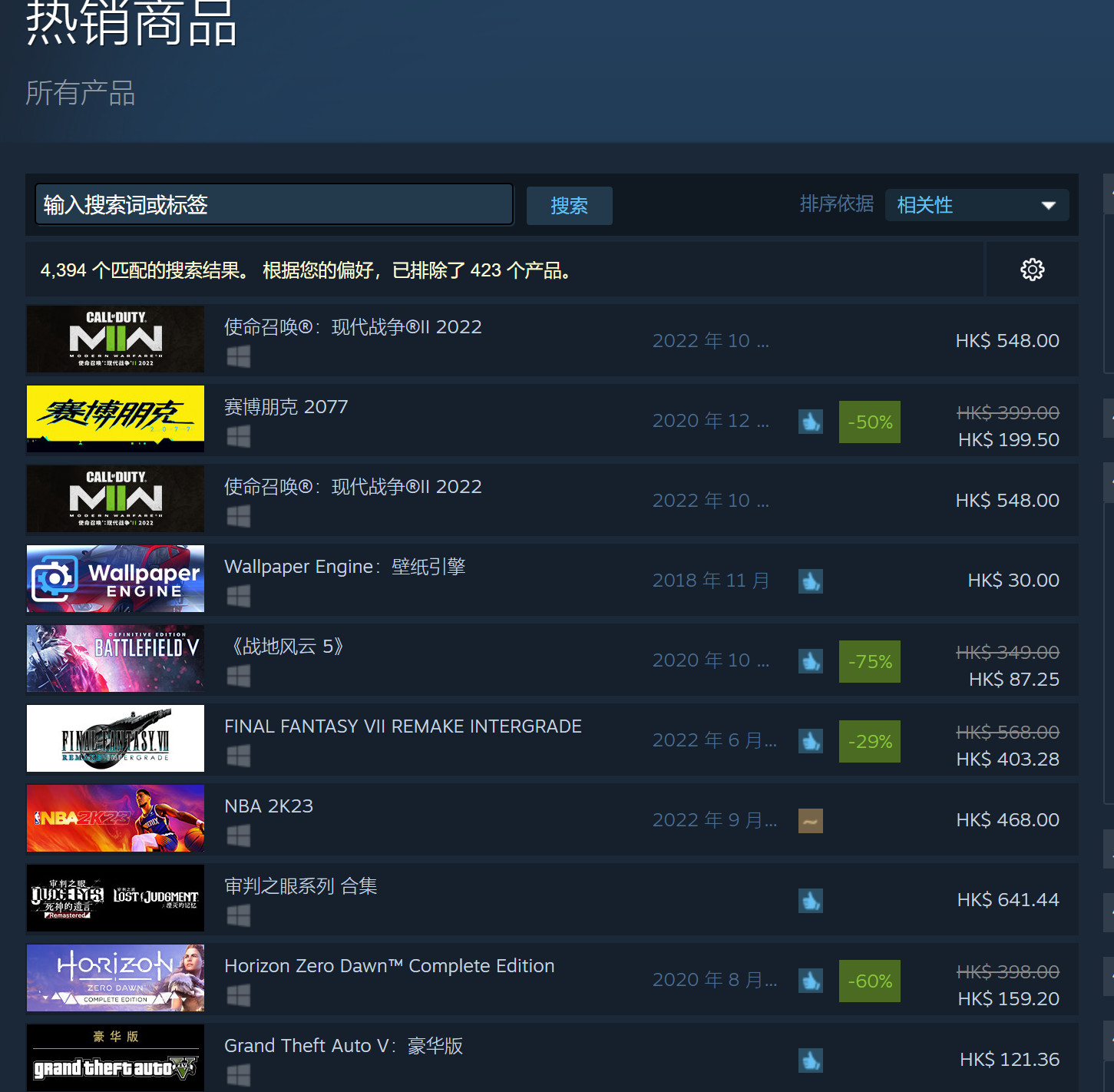Click the thumbs-up review icon for 赛博朋克 2077
This screenshot has width=1114, height=1092.
(x=810, y=422)
